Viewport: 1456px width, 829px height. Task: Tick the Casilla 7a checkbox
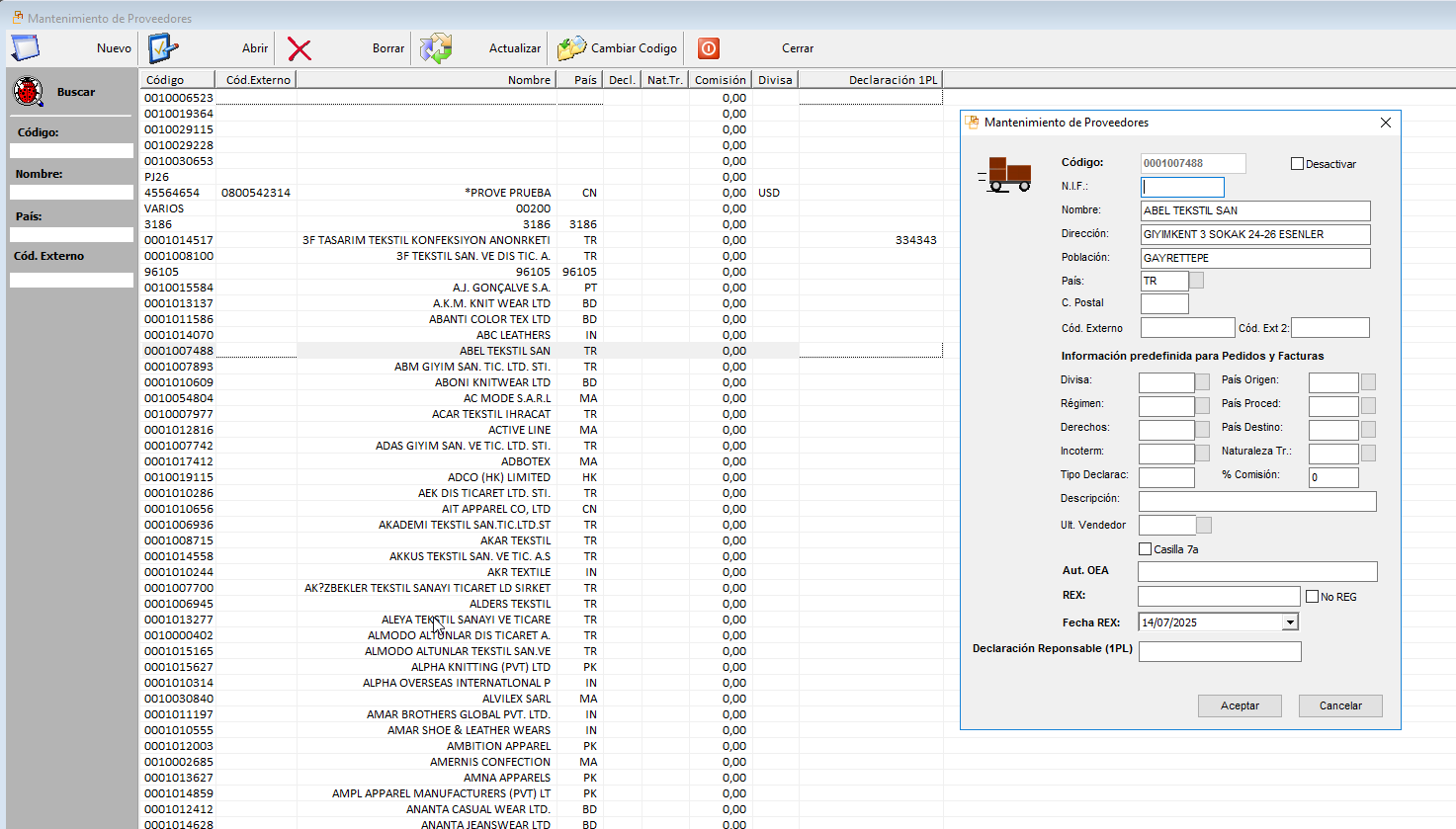click(x=1146, y=549)
